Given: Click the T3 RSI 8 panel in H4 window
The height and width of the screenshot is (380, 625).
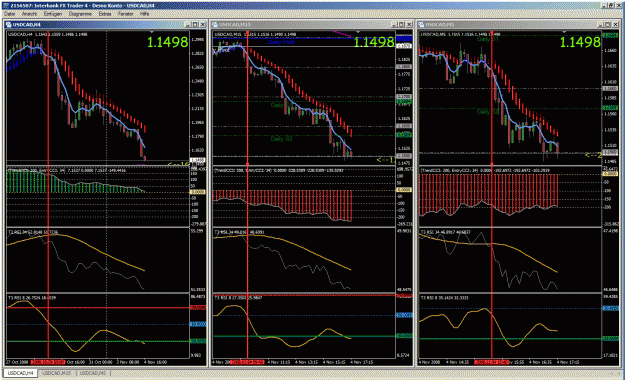Looking at the screenshot, I should coord(98,326).
